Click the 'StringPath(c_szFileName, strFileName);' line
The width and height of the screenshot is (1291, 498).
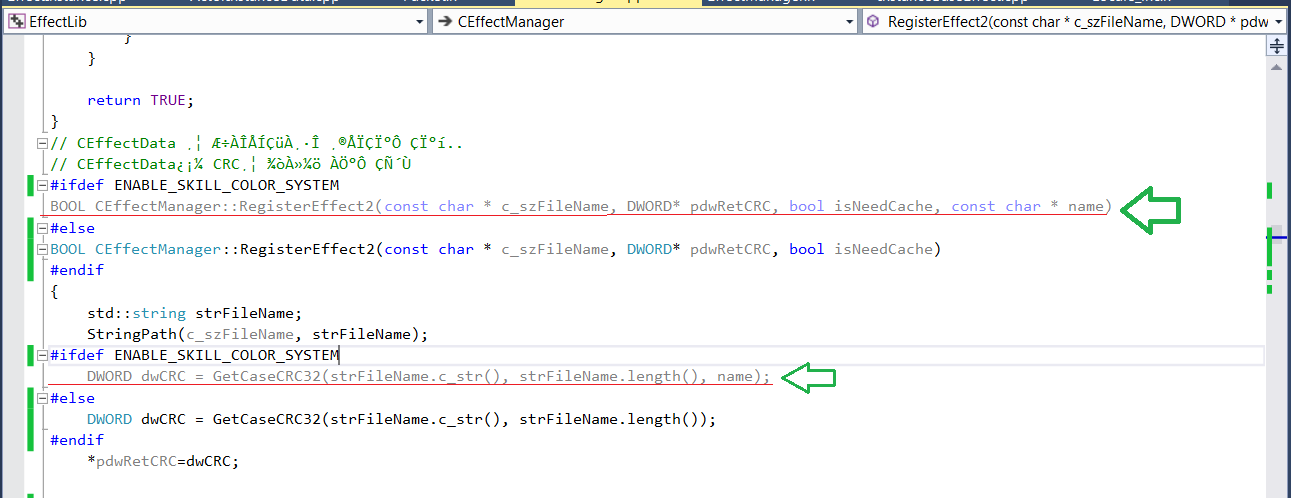click(x=257, y=334)
